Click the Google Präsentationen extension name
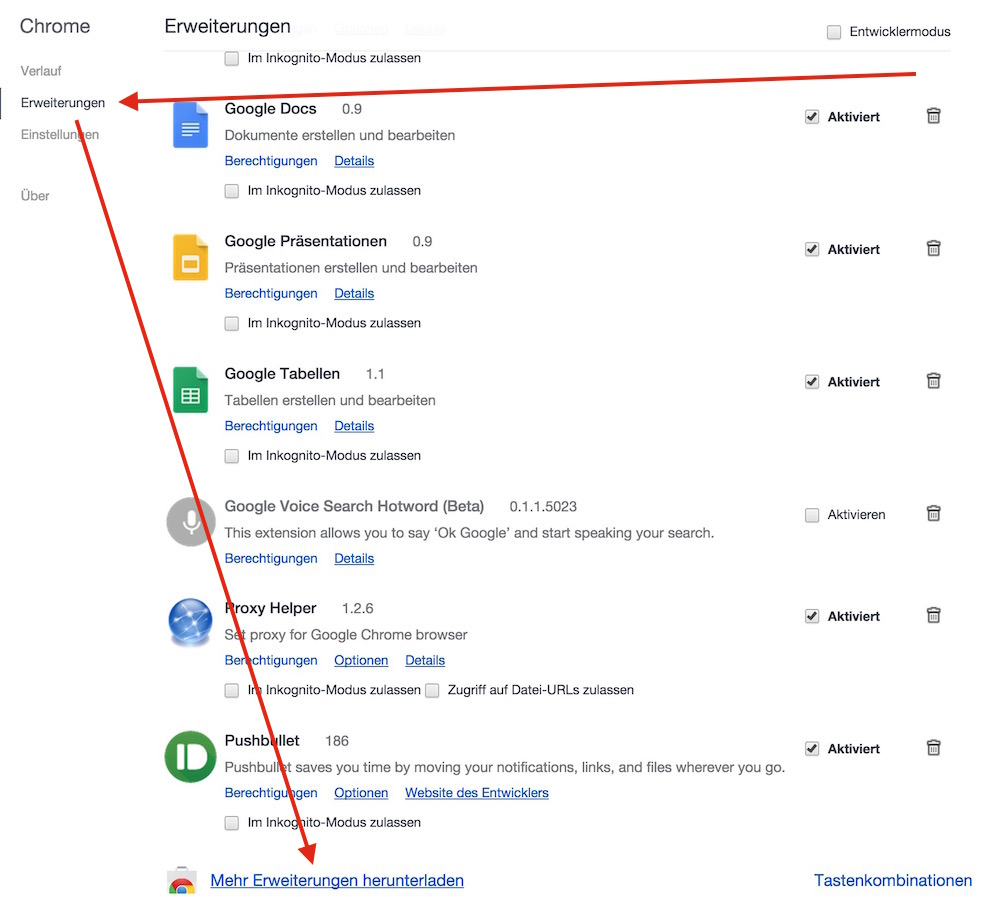Viewport: 1000px width, 897px height. point(305,241)
